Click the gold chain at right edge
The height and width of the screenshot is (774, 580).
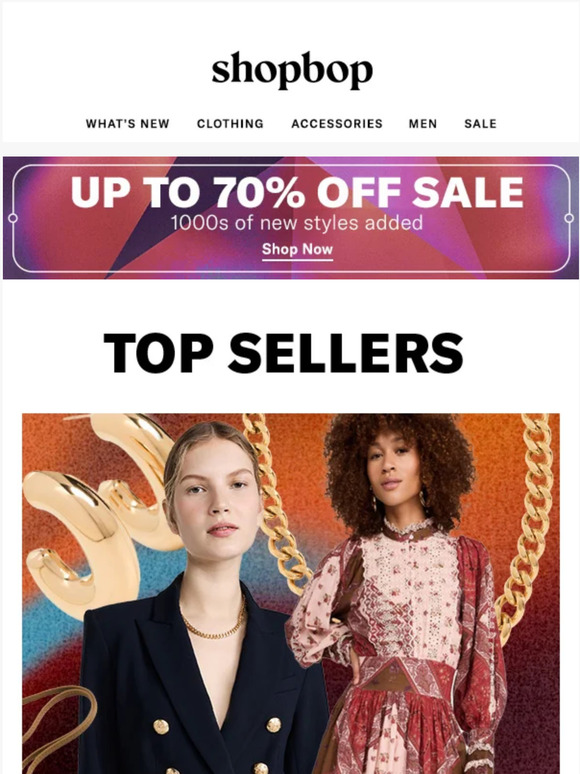(526, 528)
